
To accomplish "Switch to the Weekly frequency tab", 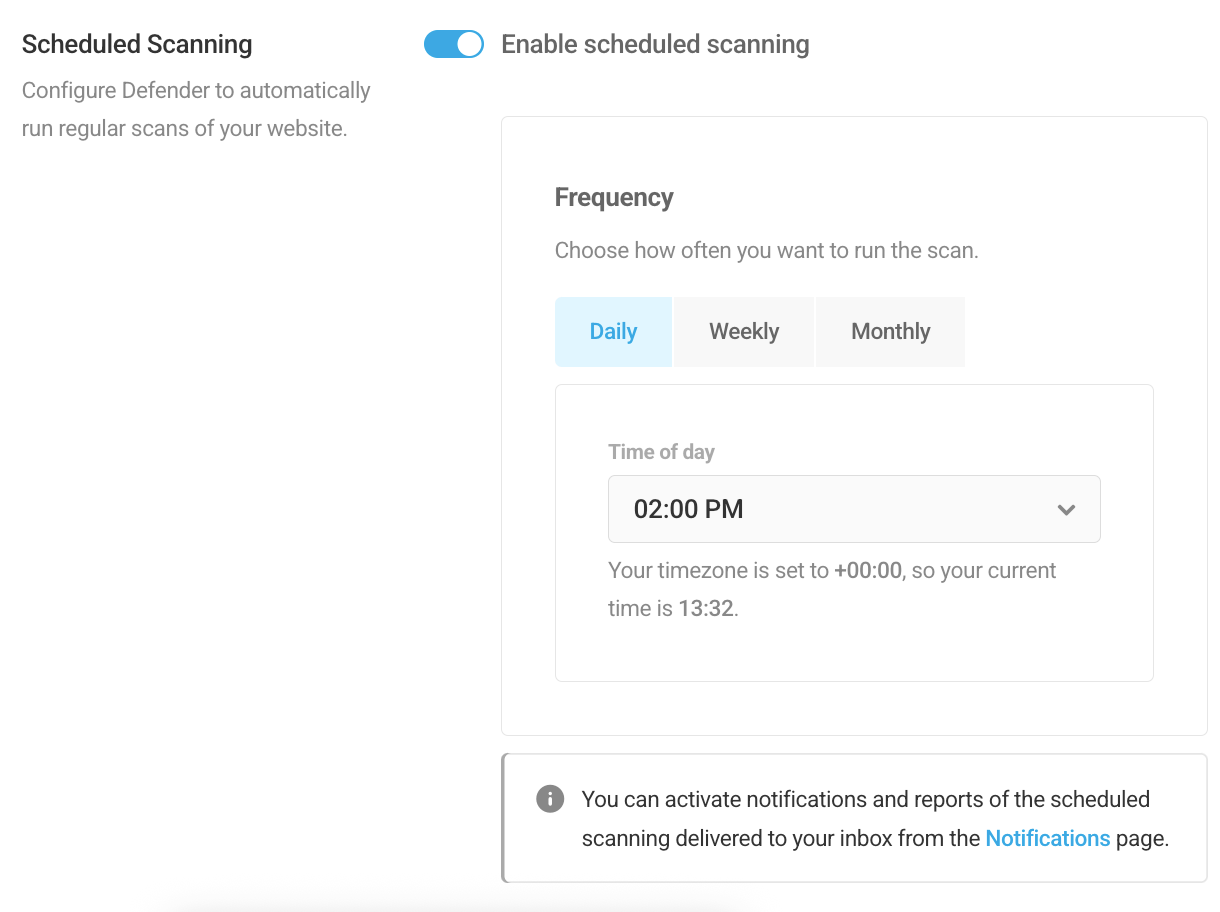I will (744, 331).
